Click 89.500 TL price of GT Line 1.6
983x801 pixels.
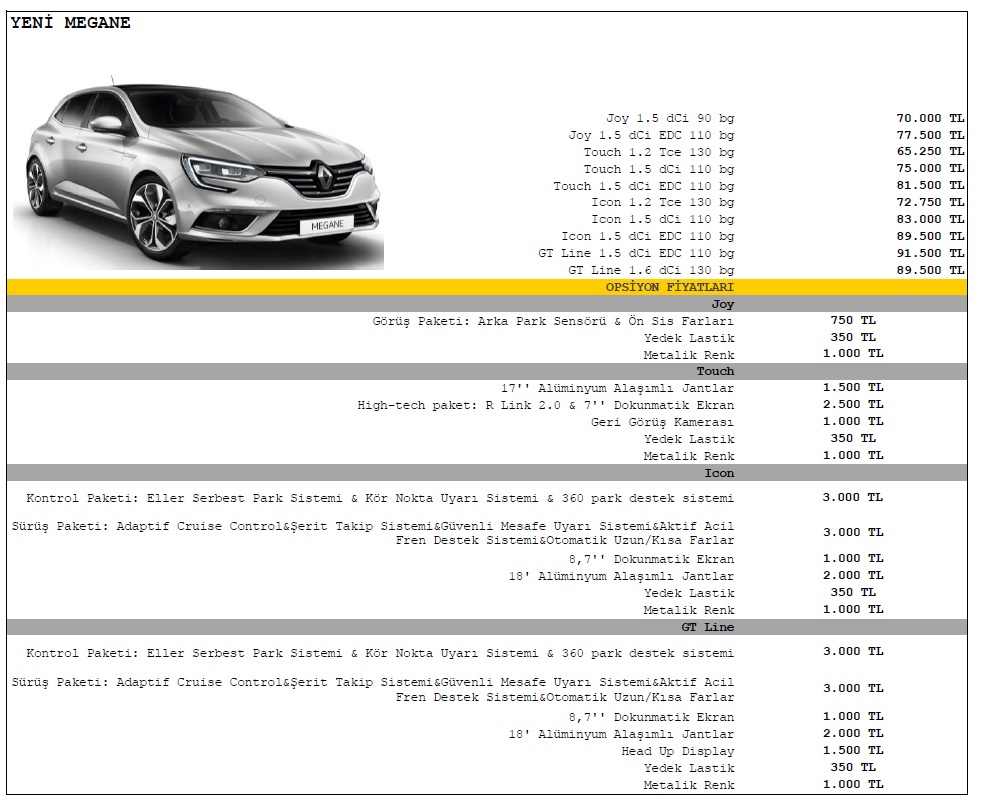tap(930, 270)
